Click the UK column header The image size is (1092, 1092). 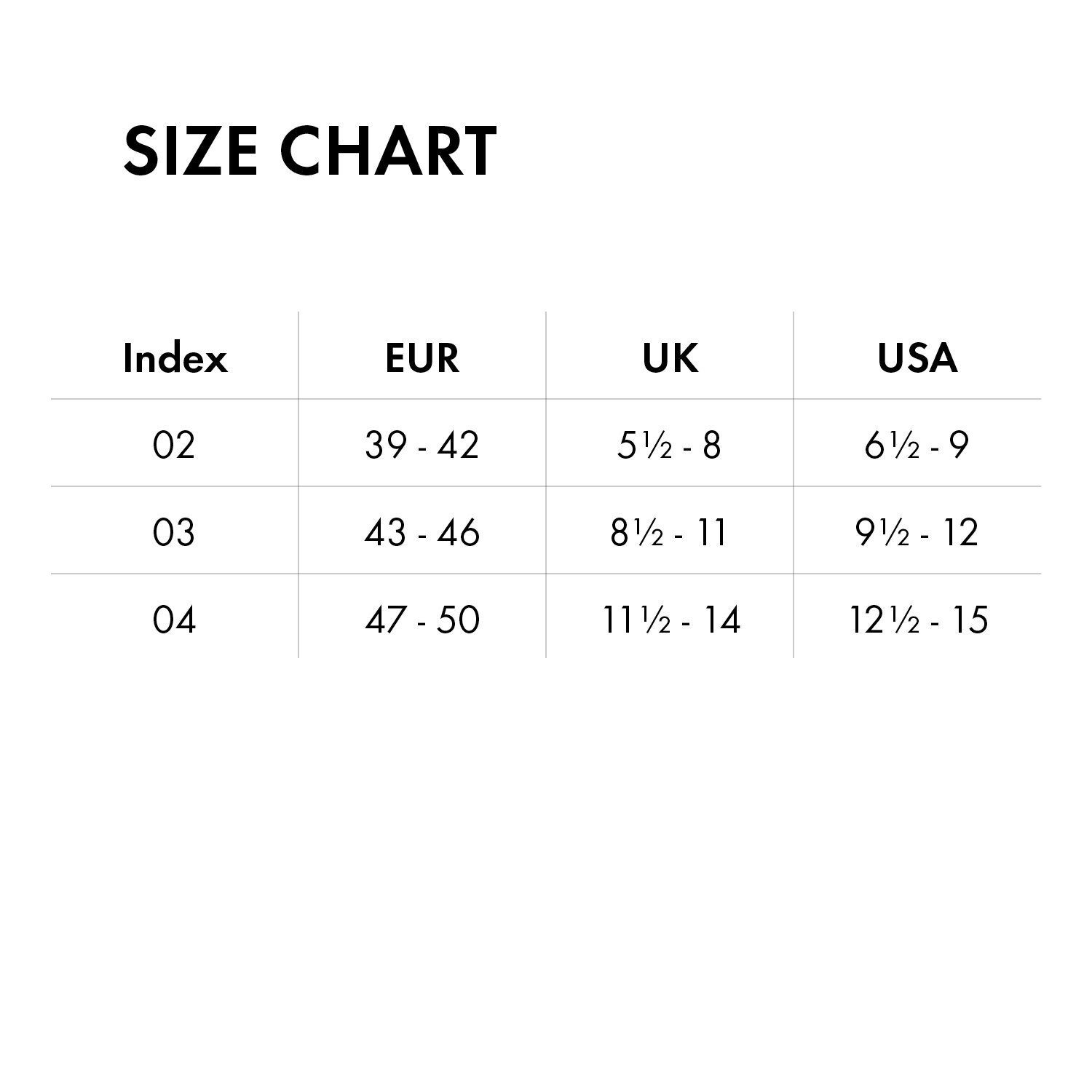click(x=670, y=358)
